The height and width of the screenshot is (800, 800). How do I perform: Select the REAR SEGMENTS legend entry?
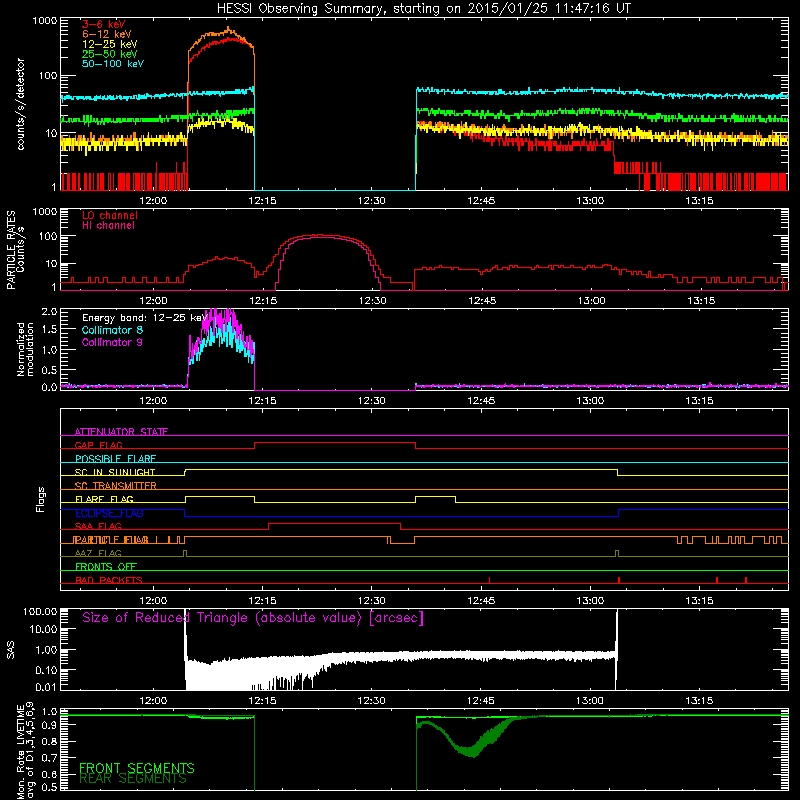133,779
